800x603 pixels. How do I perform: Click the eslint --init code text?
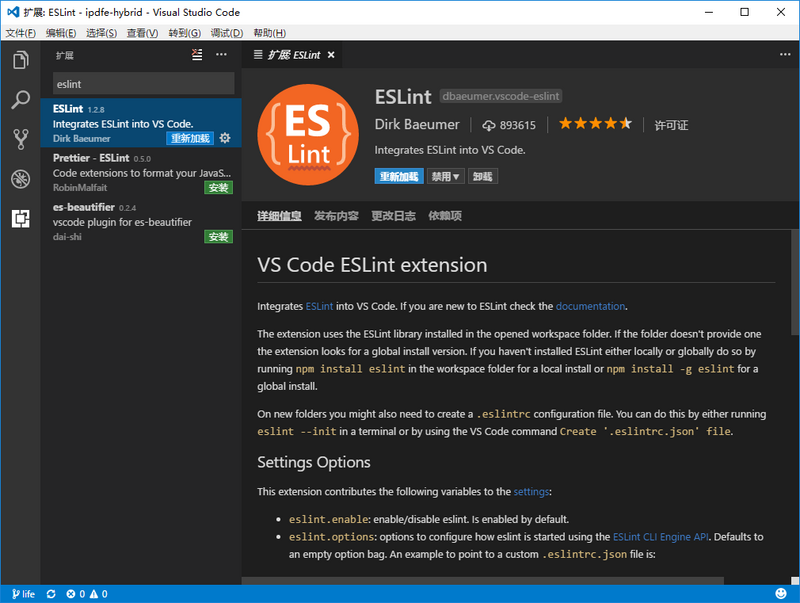tap(296, 432)
